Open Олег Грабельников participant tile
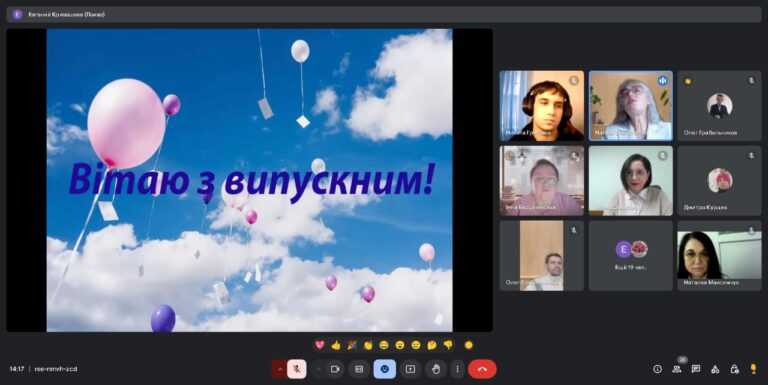The image size is (768, 385). click(x=720, y=106)
